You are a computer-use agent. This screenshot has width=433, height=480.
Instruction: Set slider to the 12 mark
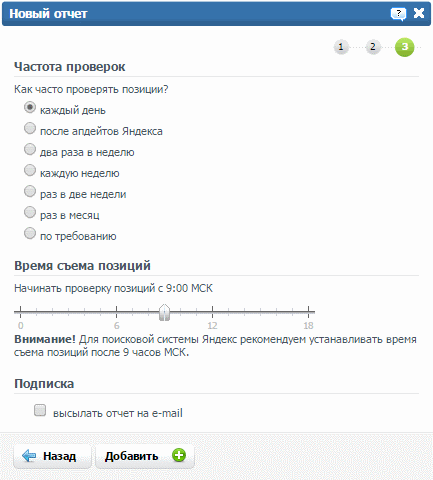click(212, 312)
